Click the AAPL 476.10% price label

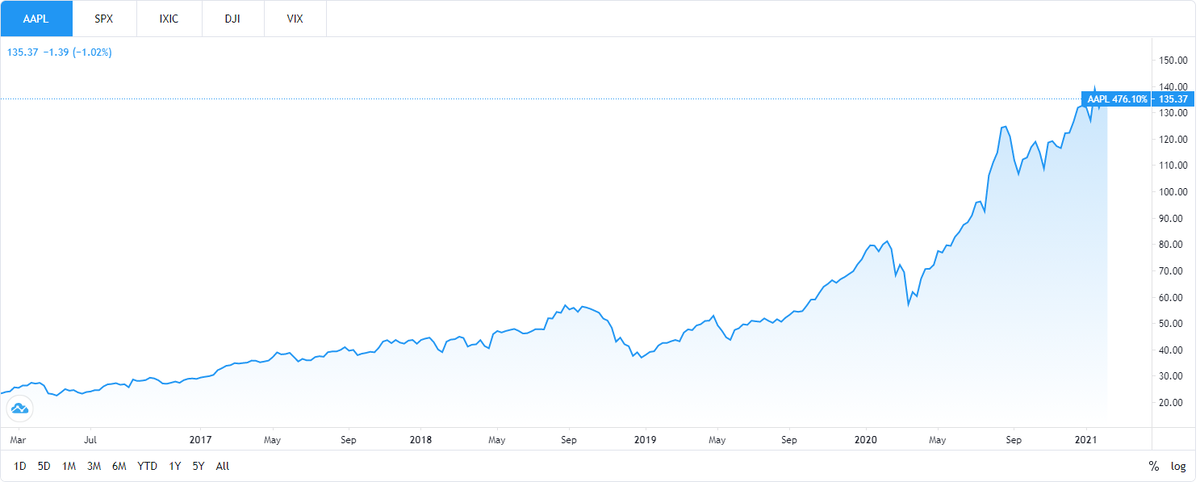point(1118,99)
